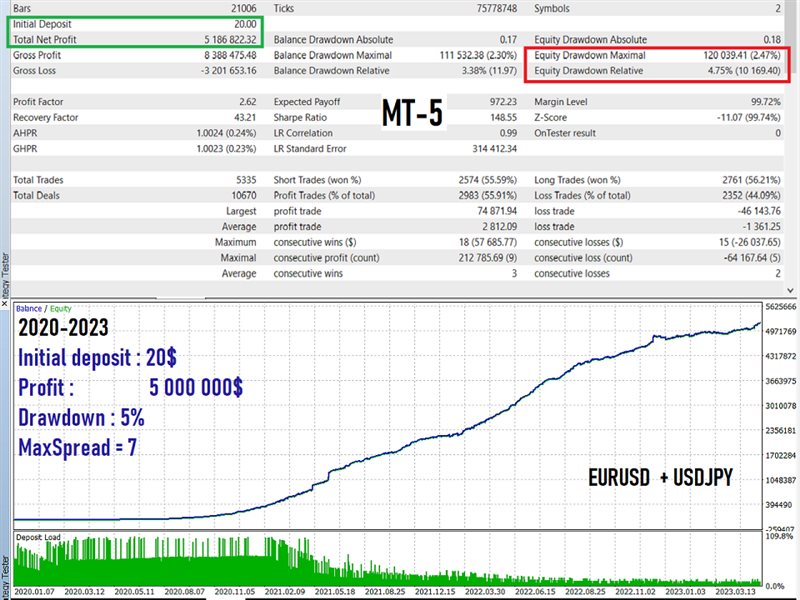Click the Total Net Profit value
The width and height of the screenshot is (800, 600).
225,39
